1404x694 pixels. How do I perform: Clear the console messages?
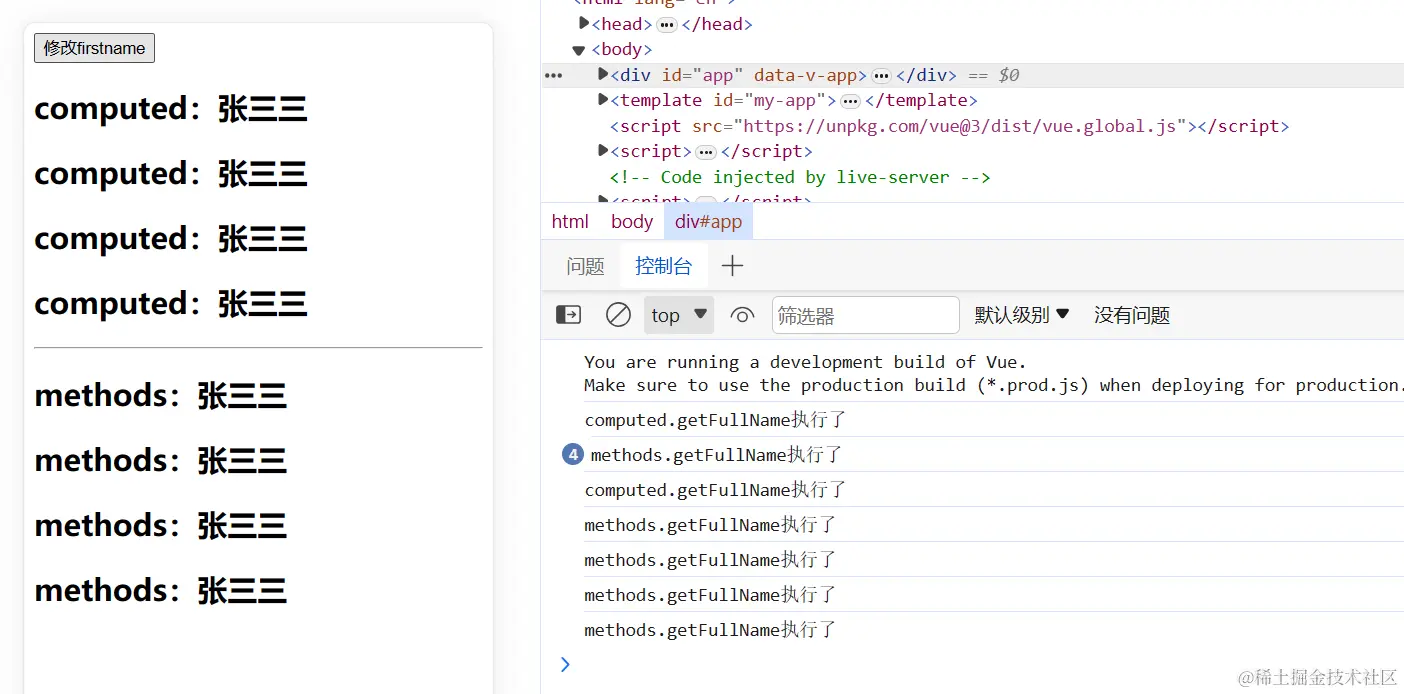click(x=618, y=314)
